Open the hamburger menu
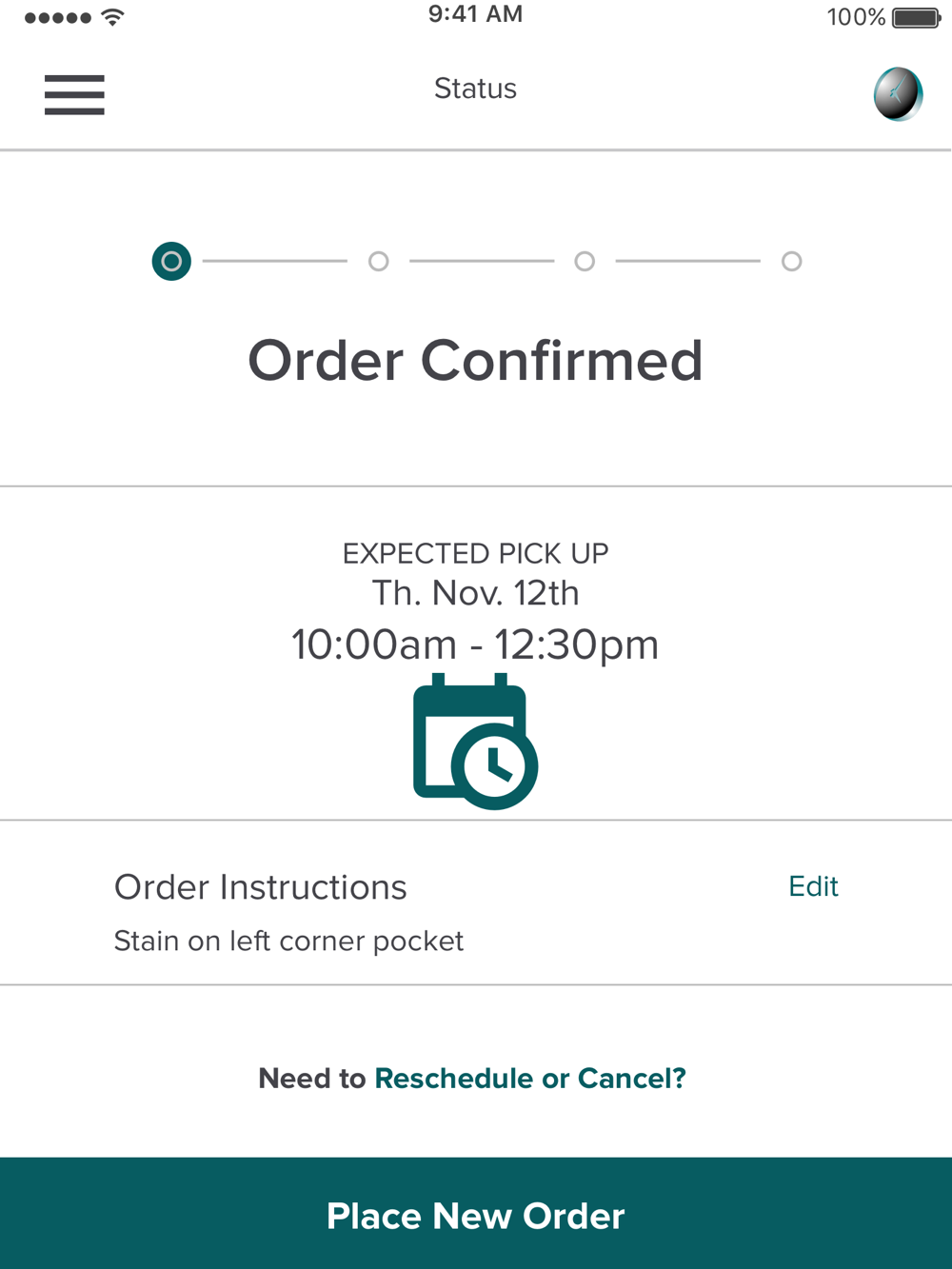 [x=74, y=95]
